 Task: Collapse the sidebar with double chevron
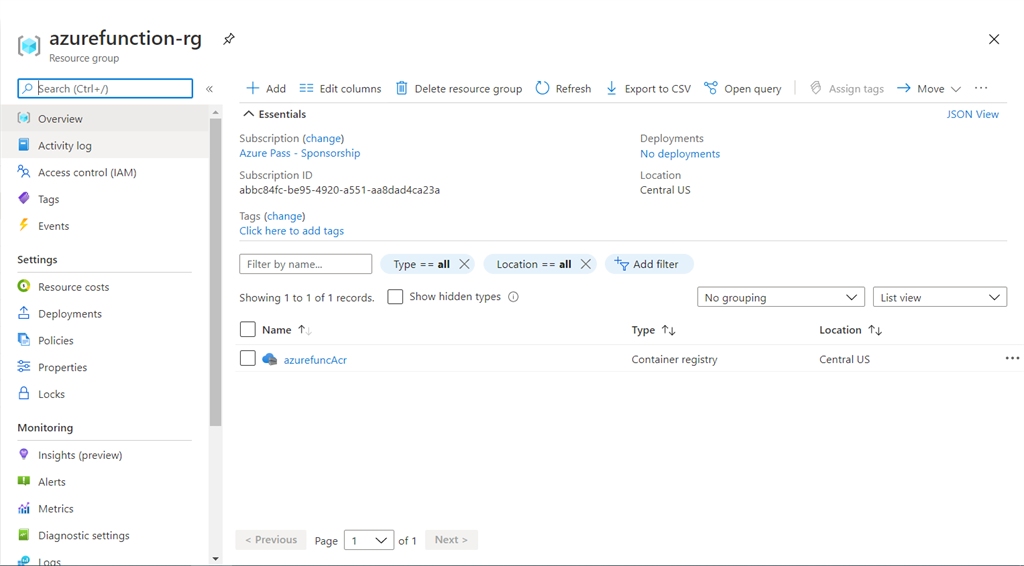210,89
